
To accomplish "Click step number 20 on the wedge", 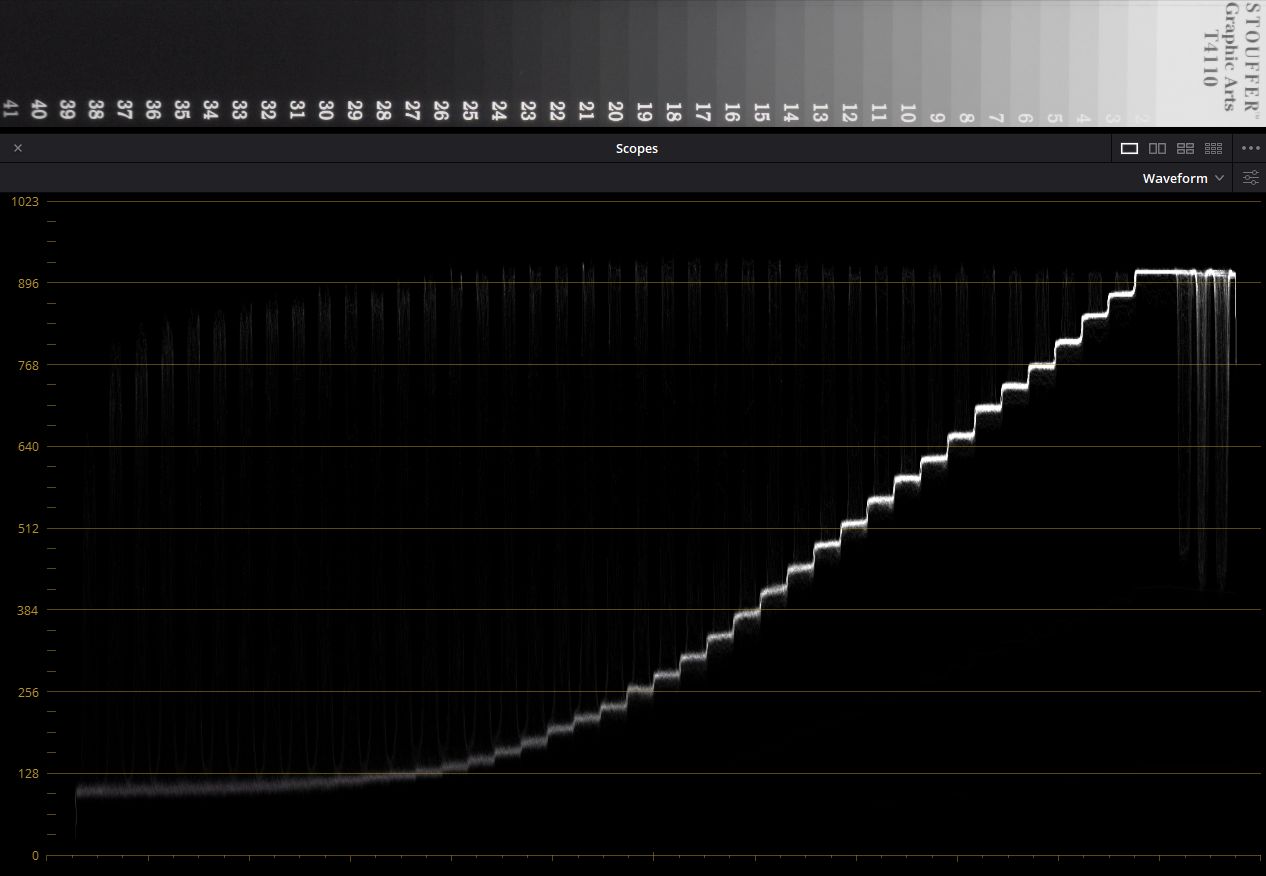I will click(615, 110).
